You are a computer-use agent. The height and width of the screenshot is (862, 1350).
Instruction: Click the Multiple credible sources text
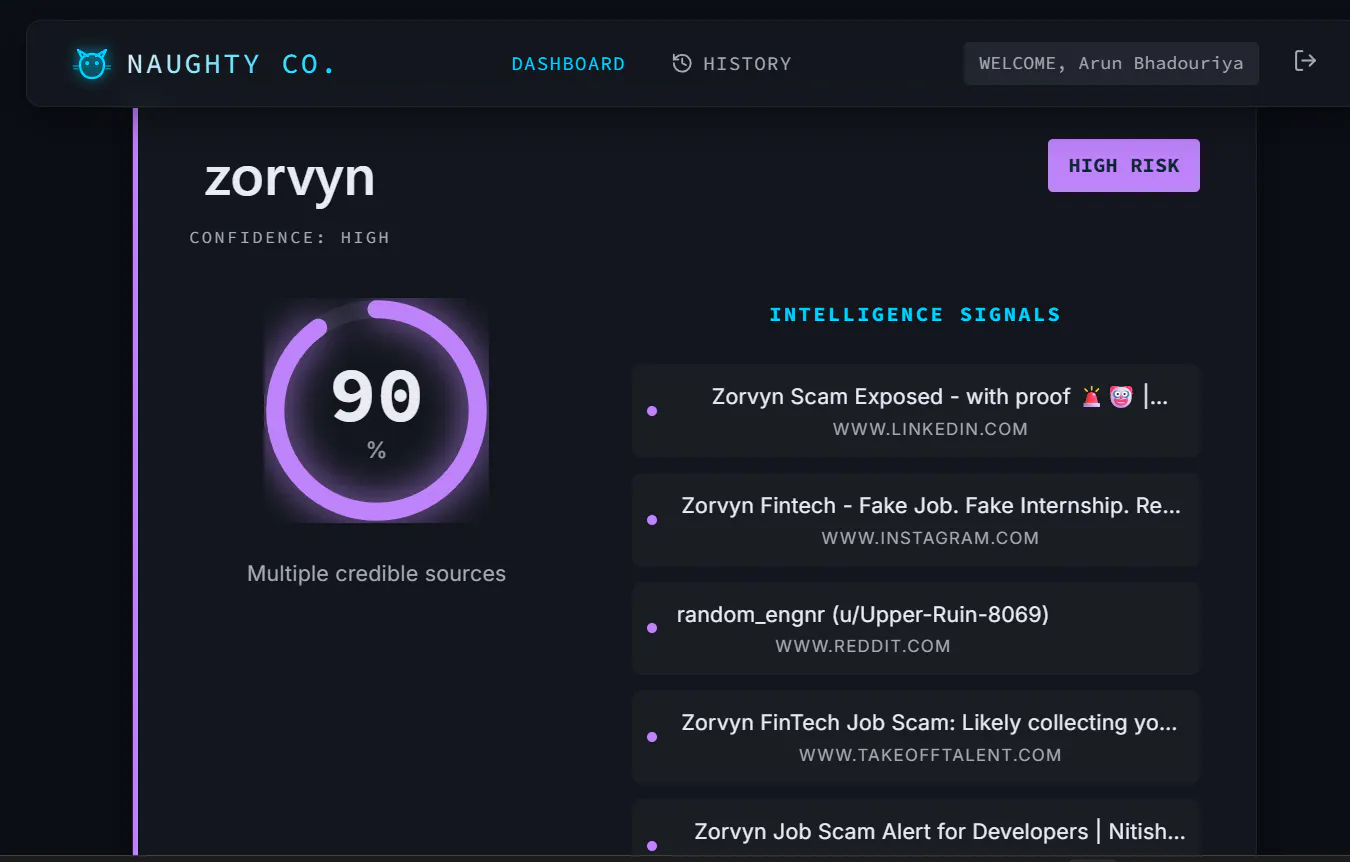click(x=376, y=573)
